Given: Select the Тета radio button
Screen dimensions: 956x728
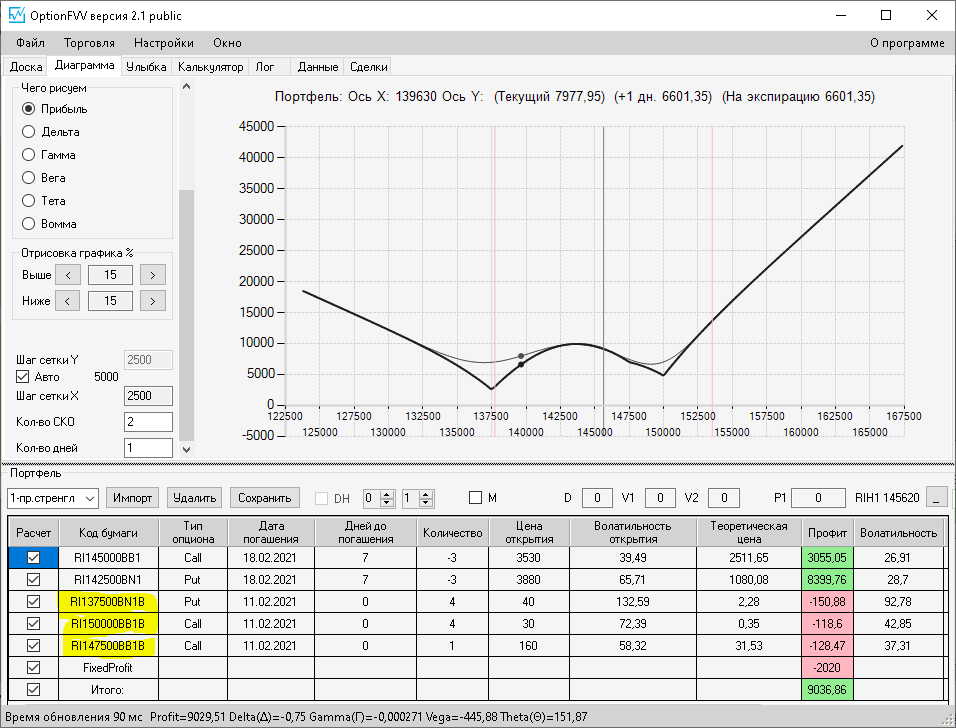Looking at the screenshot, I should 29,201.
